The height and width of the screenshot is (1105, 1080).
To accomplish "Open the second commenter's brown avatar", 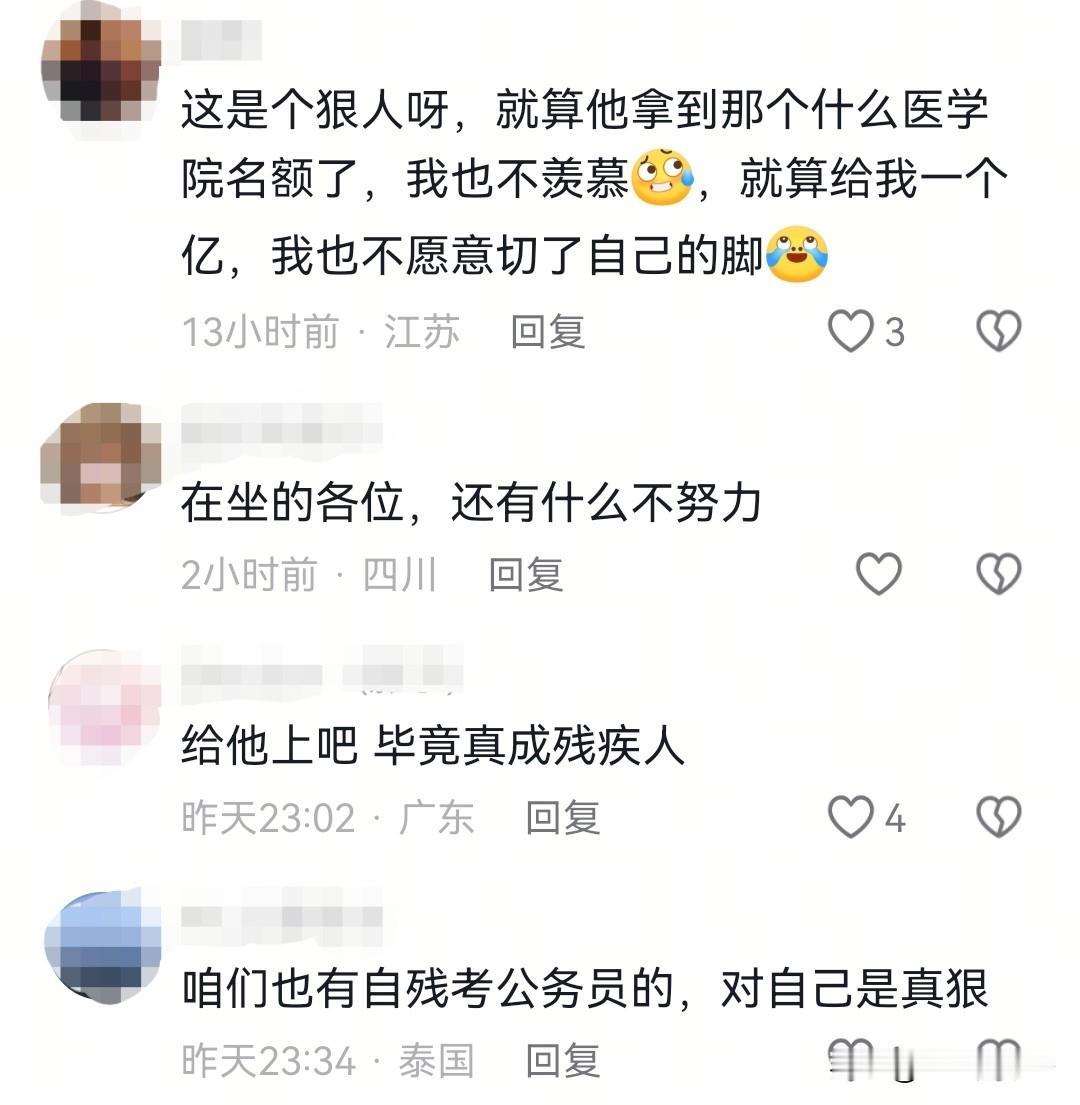I will [101, 455].
